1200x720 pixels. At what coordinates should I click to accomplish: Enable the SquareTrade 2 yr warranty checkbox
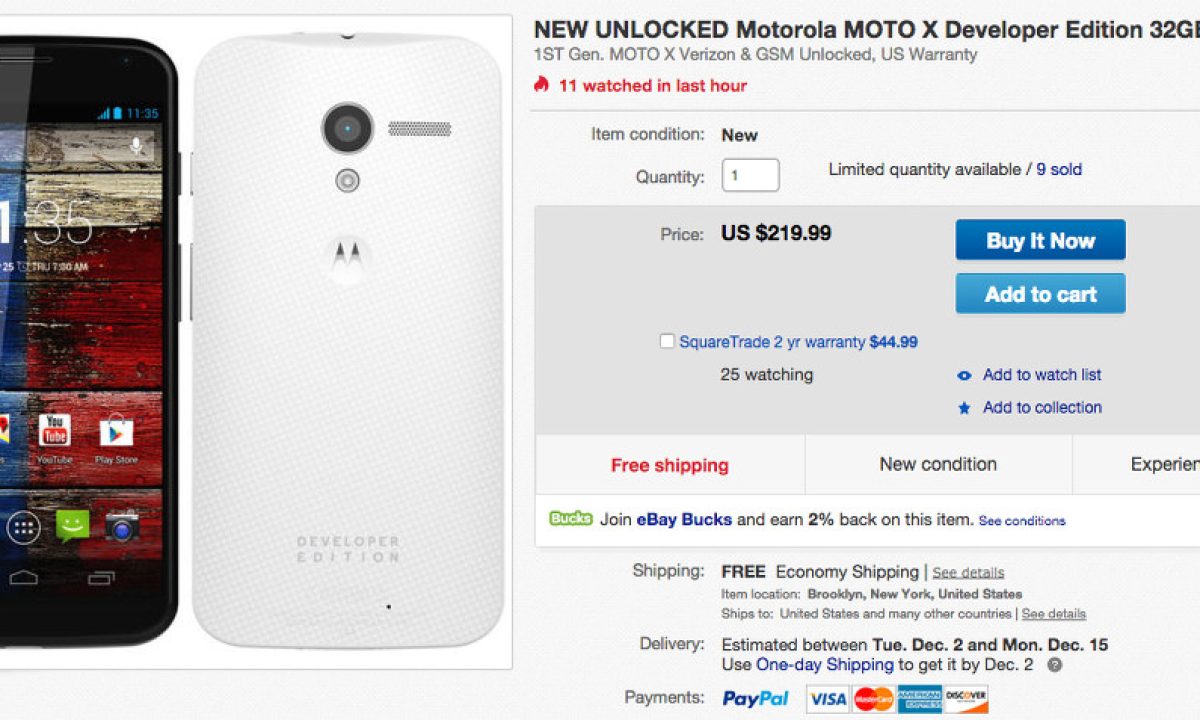click(x=667, y=341)
